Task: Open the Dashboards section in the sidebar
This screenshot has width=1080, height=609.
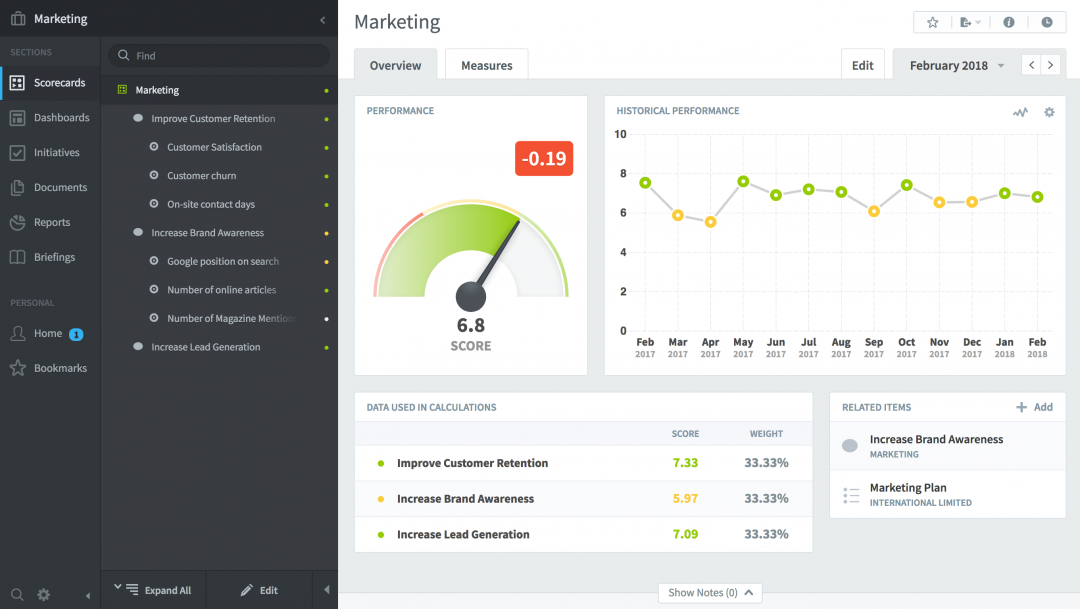Action: coord(46,117)
